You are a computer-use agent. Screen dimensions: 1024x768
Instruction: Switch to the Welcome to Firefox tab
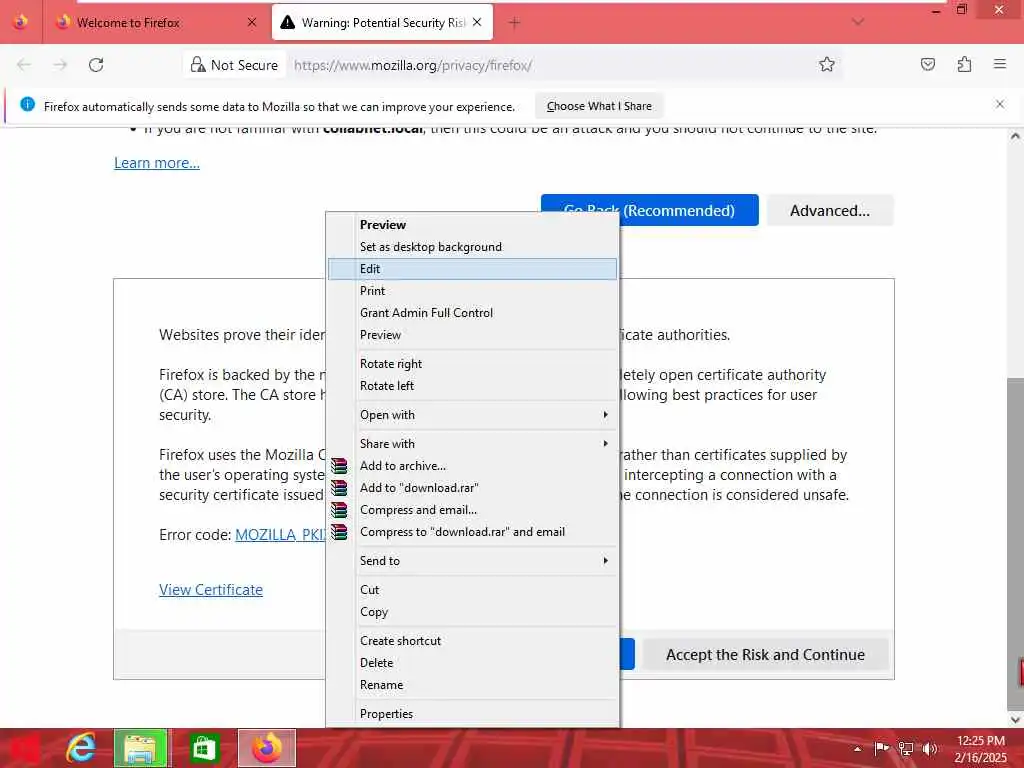[157, 22]
